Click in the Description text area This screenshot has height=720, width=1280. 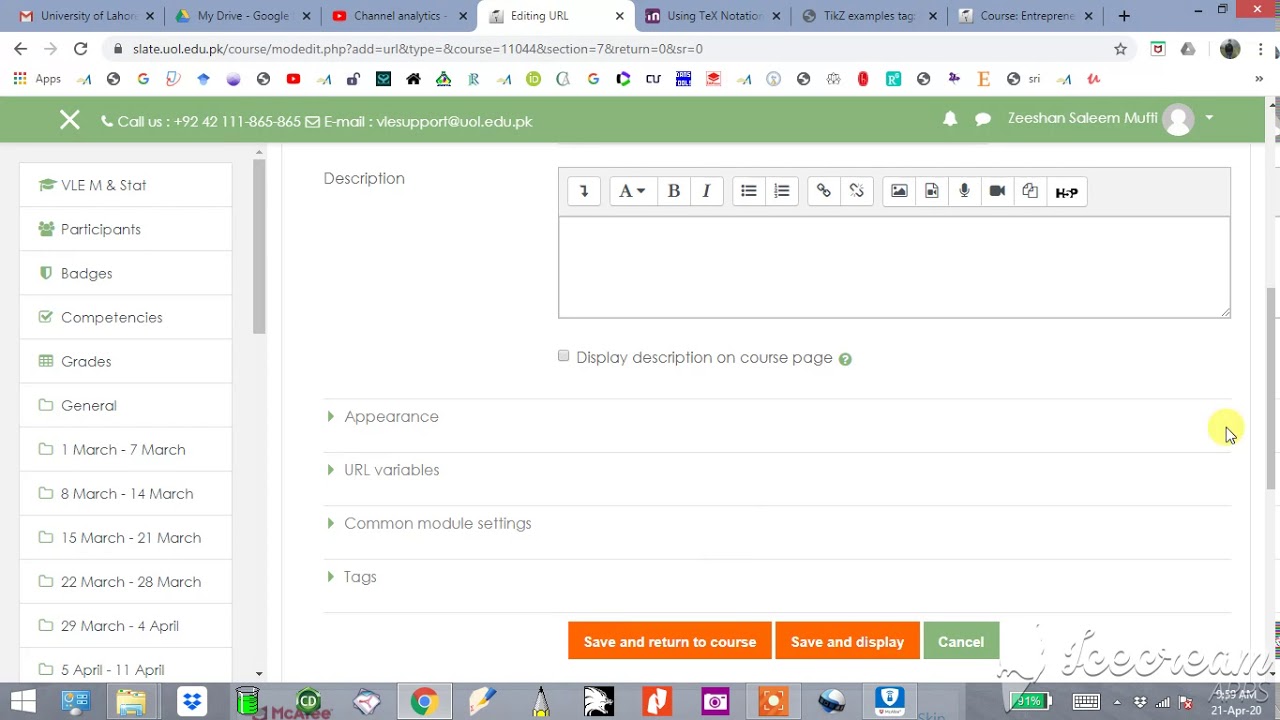[x=894, y=268]
